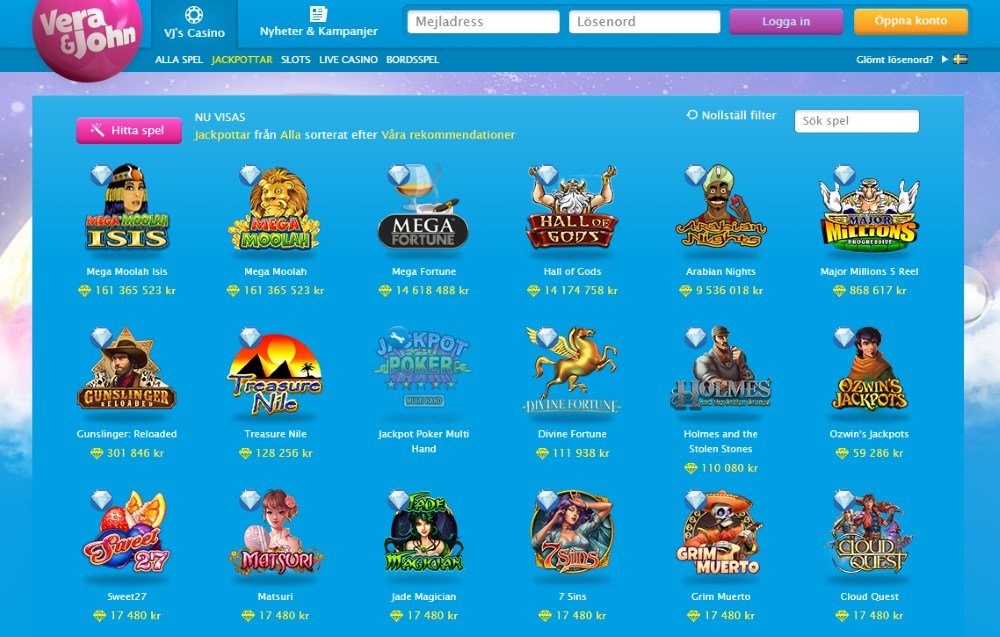The height and width of the screenshot is (637, 1000).
Task: Open the Arabian Nights game icon
Action: [x=721, y=207]
